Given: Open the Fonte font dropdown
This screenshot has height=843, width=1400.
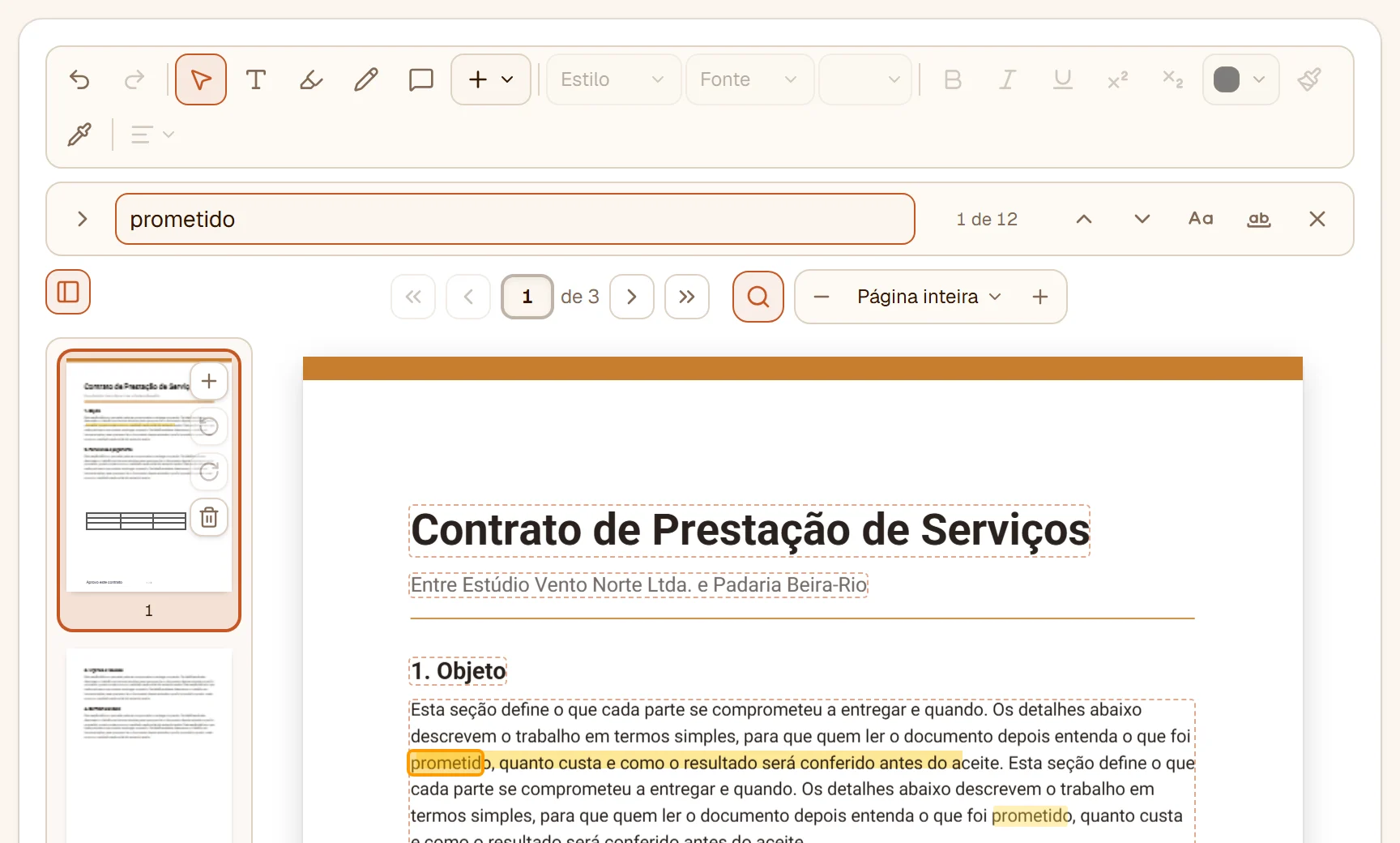Looking at the screenshot, I should pos(749,79).
